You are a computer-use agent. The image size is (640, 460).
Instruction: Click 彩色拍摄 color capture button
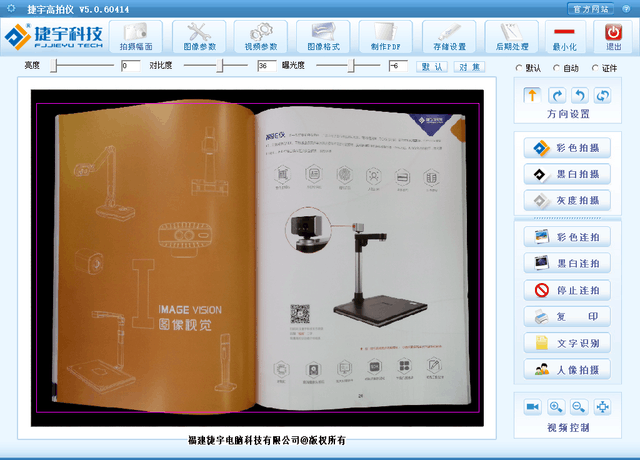click(x=567, y=148)
